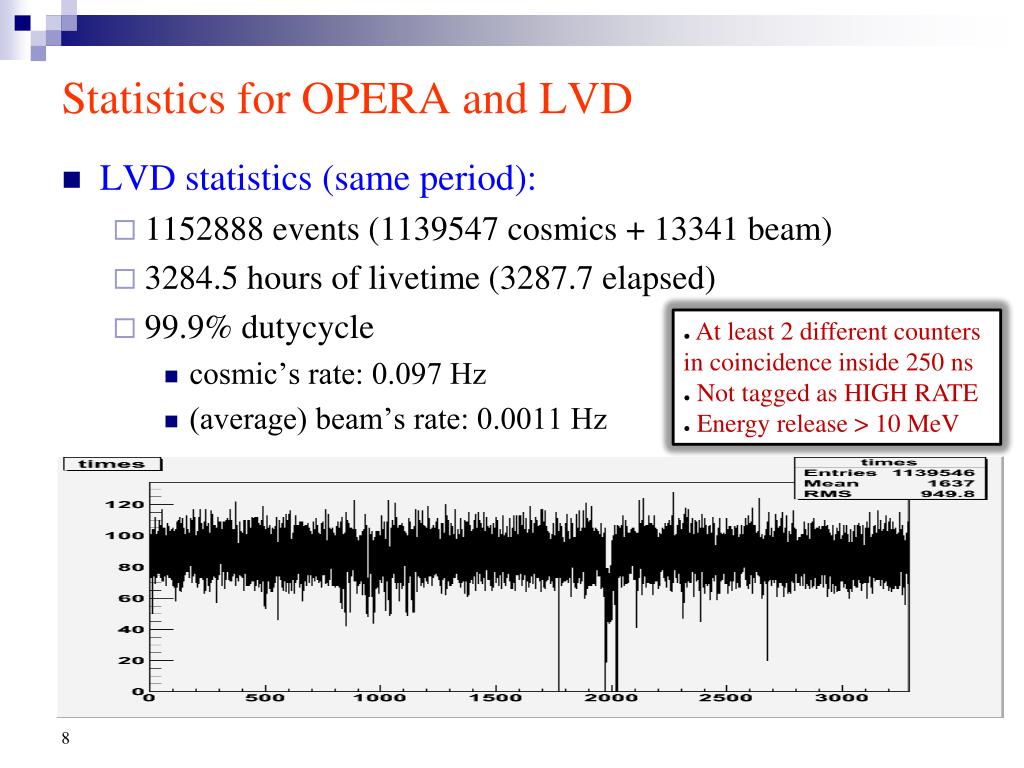Click the slide title 'Statistics for OPERA and LVD'
The height and width of the screenshot is (768, 1024).
click(347, 99)
